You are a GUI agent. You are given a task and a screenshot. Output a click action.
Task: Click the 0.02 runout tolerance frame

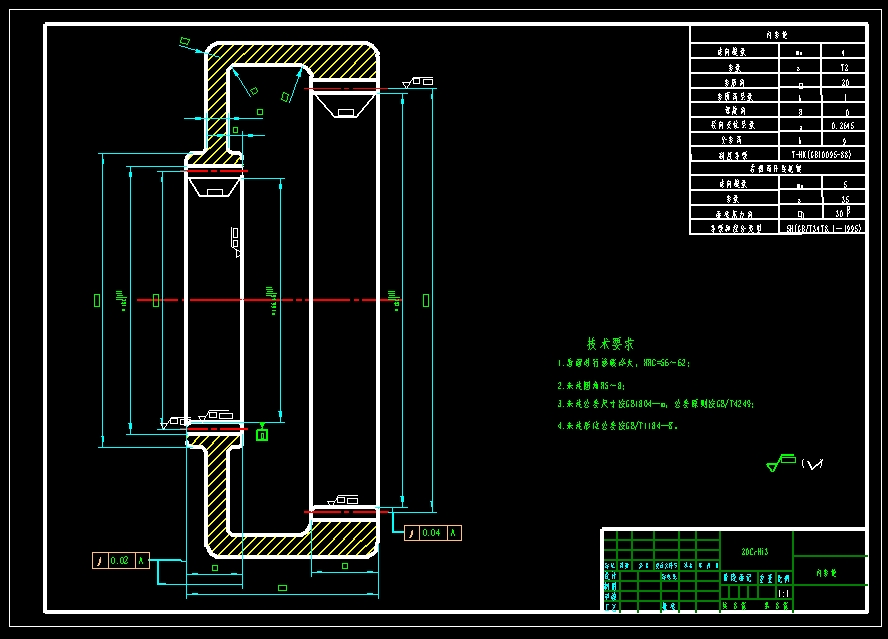pos(121,560)
